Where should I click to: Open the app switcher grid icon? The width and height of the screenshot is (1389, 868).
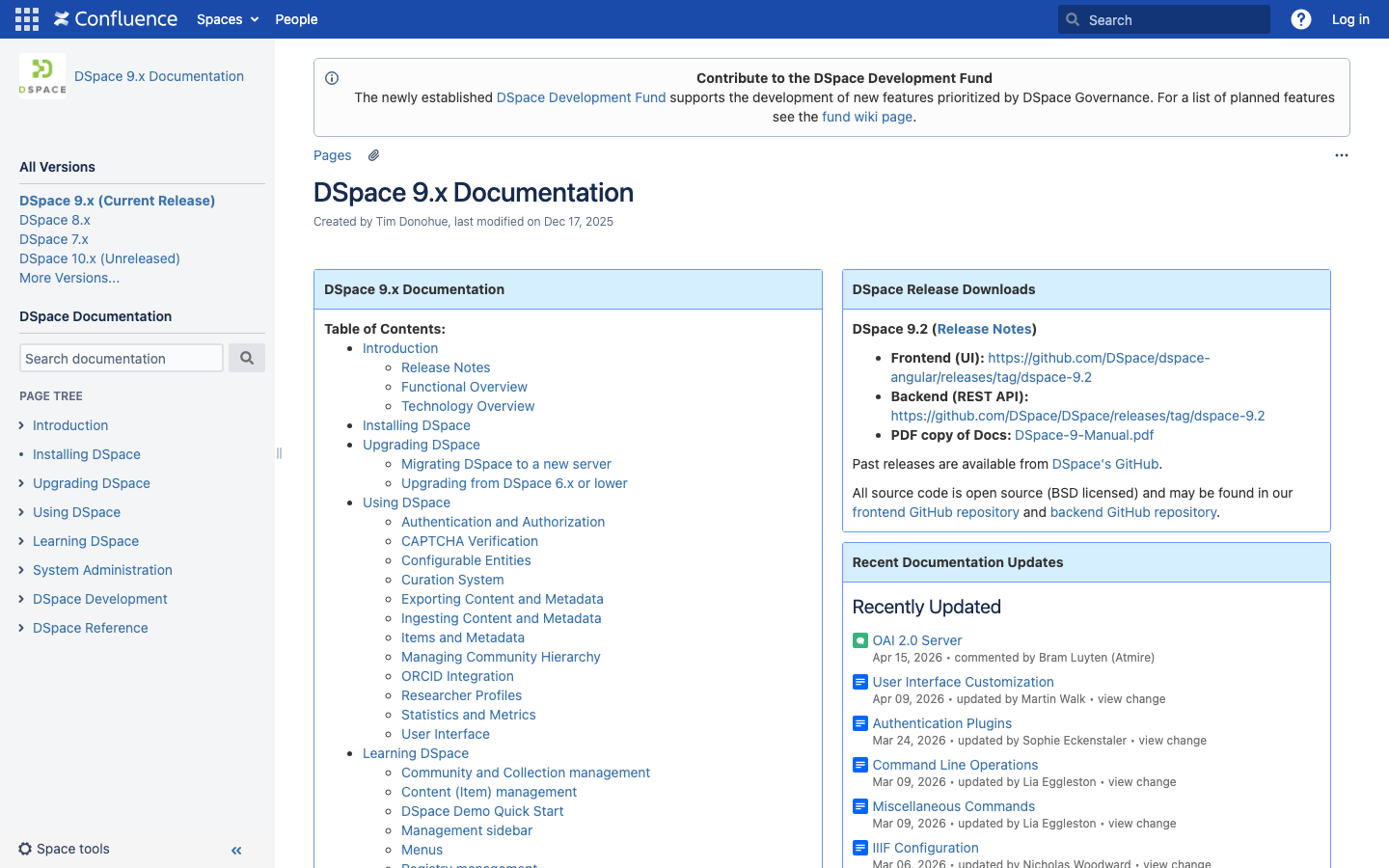(26, 18)
